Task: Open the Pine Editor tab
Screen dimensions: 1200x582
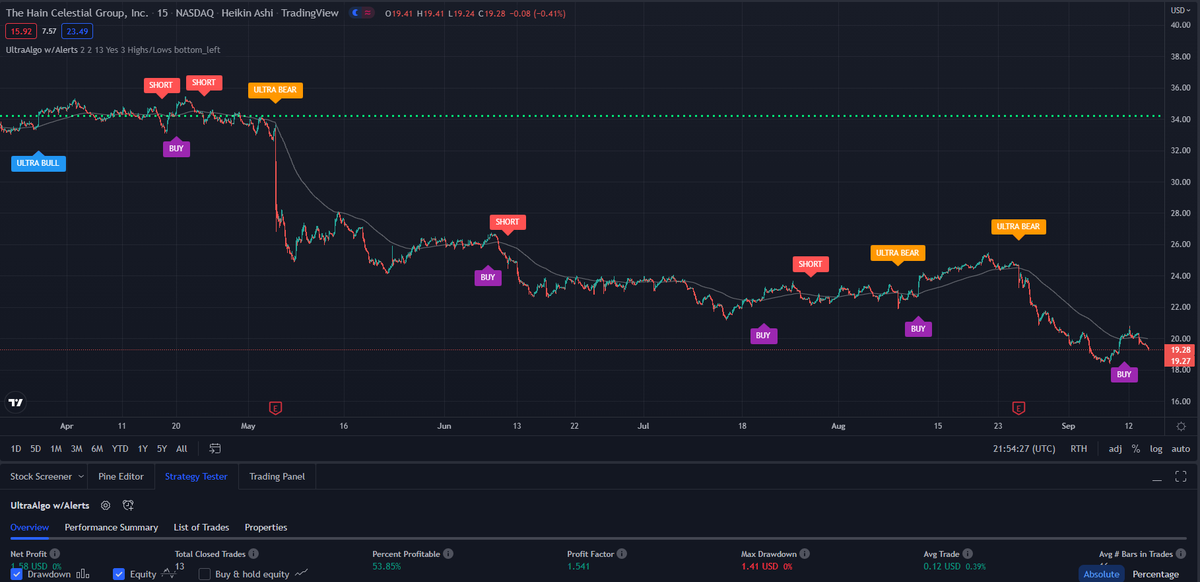Action: 121,477
